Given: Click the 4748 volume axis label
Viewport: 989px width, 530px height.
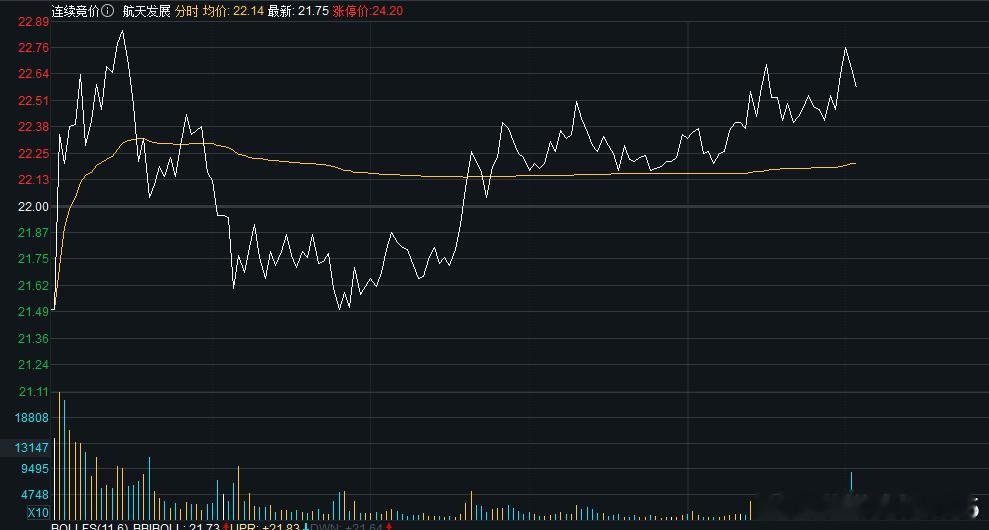Looking at the screenshot, I should point(37,495).
